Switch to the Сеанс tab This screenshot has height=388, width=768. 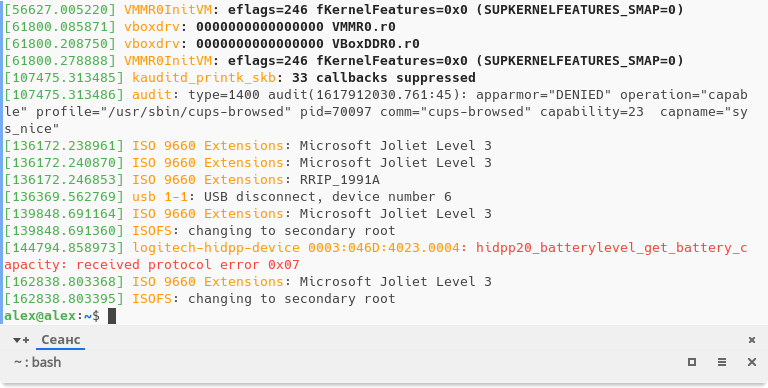61,340
